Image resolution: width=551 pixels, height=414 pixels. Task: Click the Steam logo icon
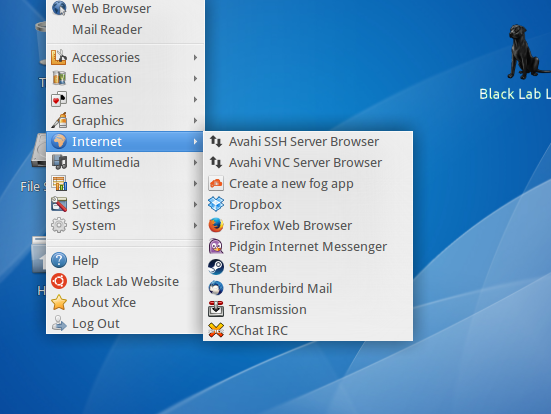tap(216, 267)
